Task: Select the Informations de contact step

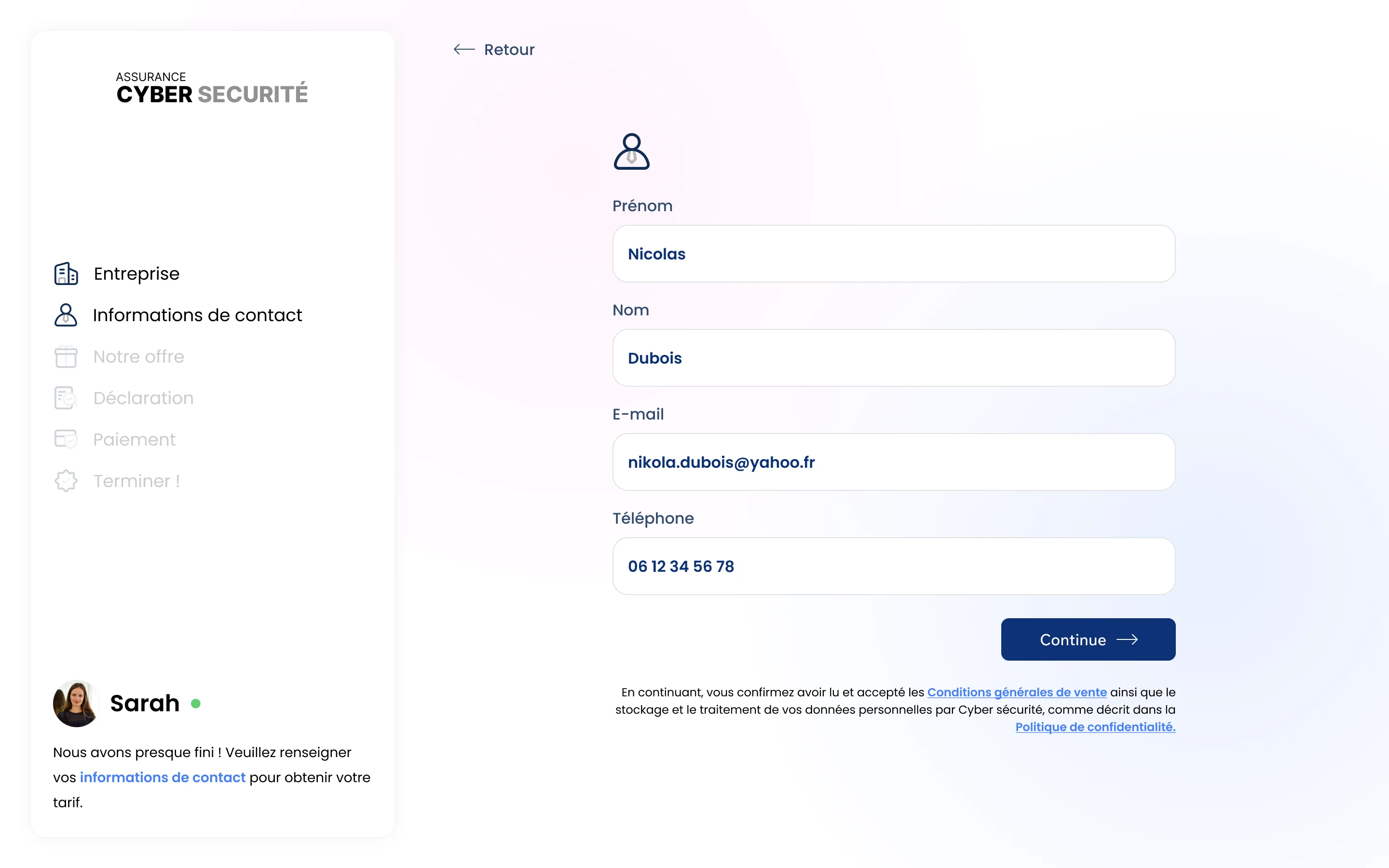Action: 178,315
